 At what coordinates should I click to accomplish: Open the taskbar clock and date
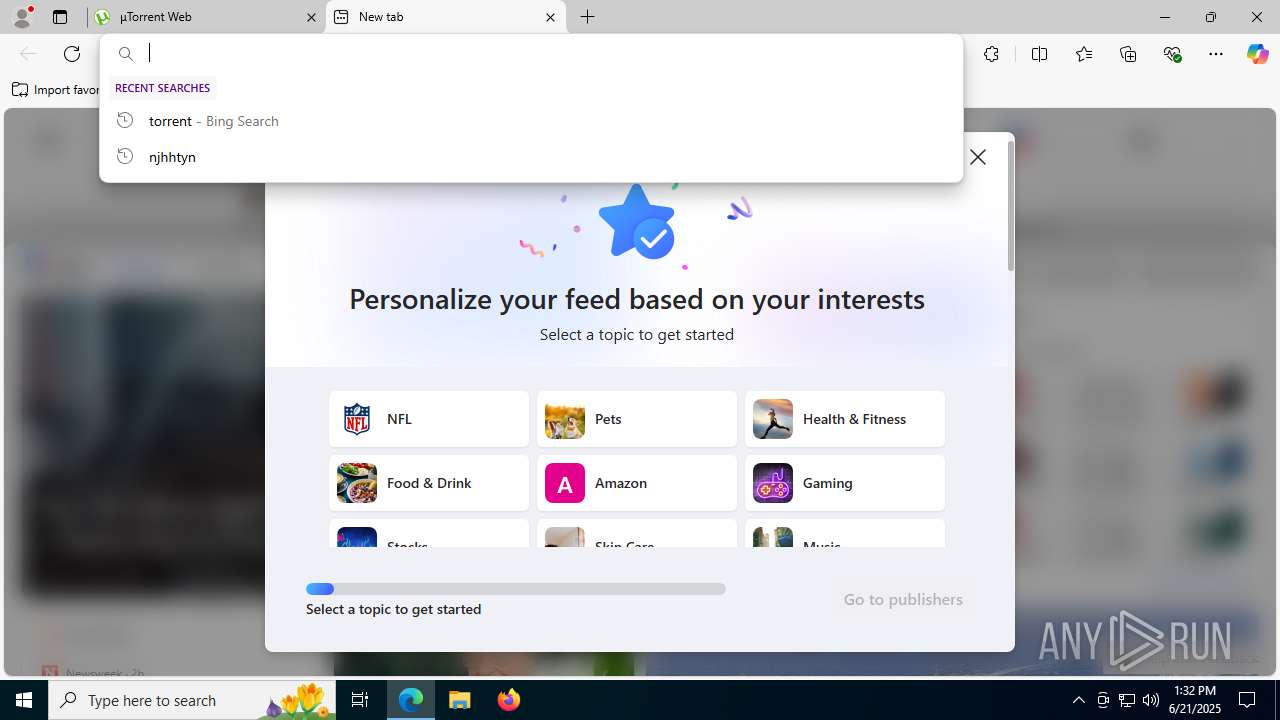pyautogui.click(x=1195, y=700)
